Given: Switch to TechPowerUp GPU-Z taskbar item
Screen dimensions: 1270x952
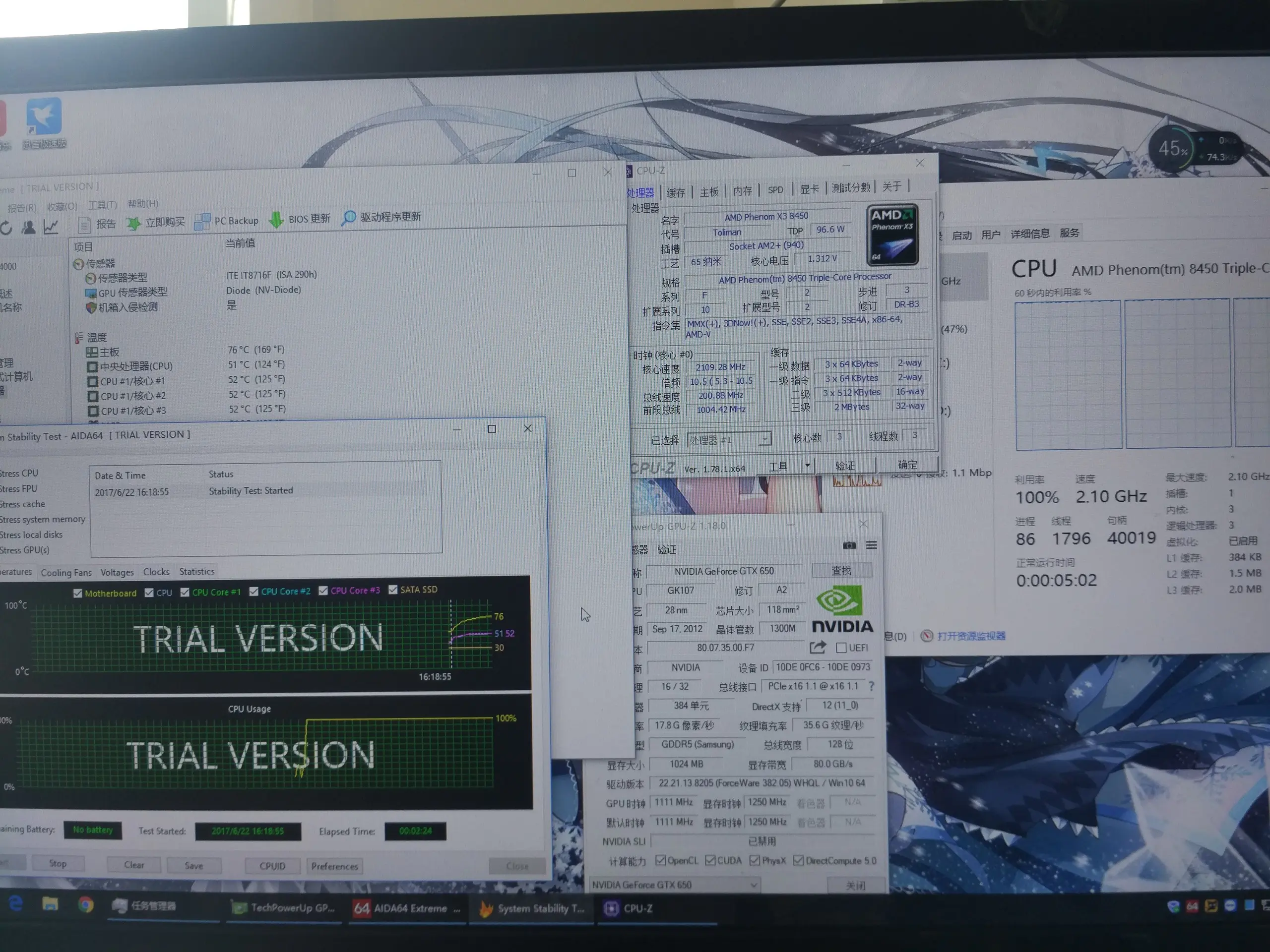Looking at the screenshot, I should (284, 908).
